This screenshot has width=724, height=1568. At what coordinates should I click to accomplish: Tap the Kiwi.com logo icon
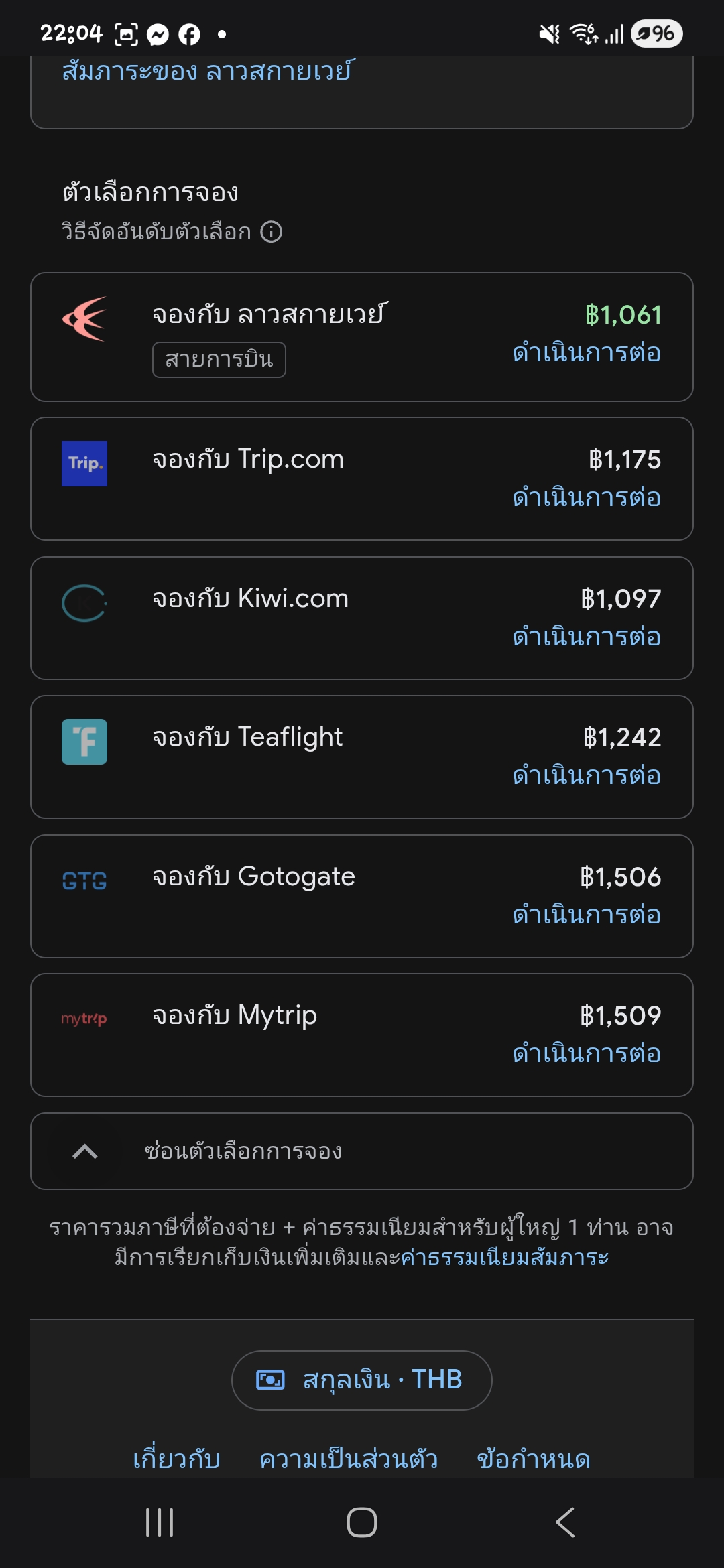pyautogui.click(x=84, y=603)
